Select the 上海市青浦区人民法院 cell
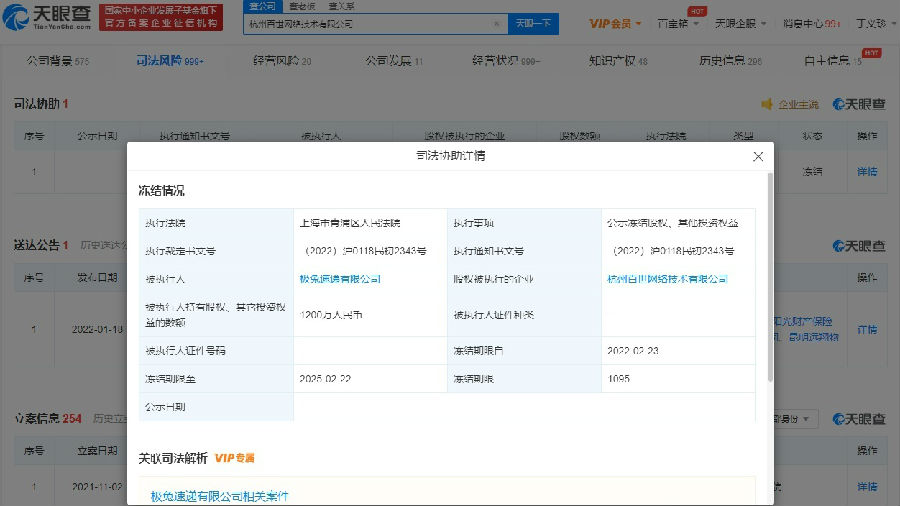Image resolution: width=900 pixels, height=506 pixels. tap(350, 223)
